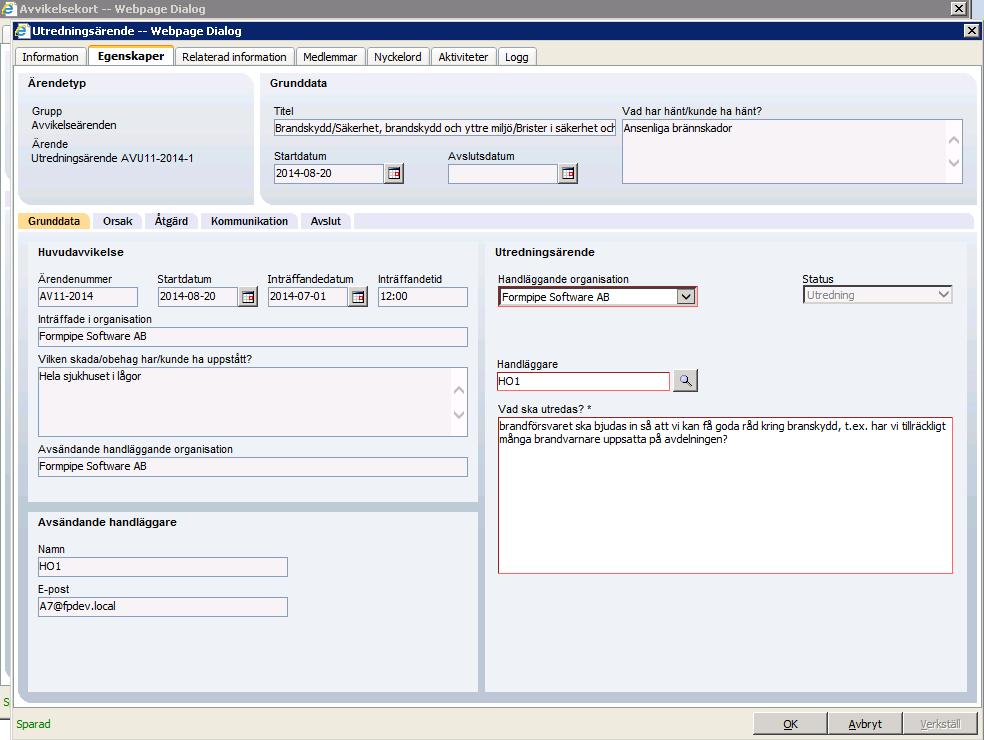This screenshot has width=984, height=740.
Task: Click the Utredningsärende AVU11-2014-1 text
Action: point(112,158)
